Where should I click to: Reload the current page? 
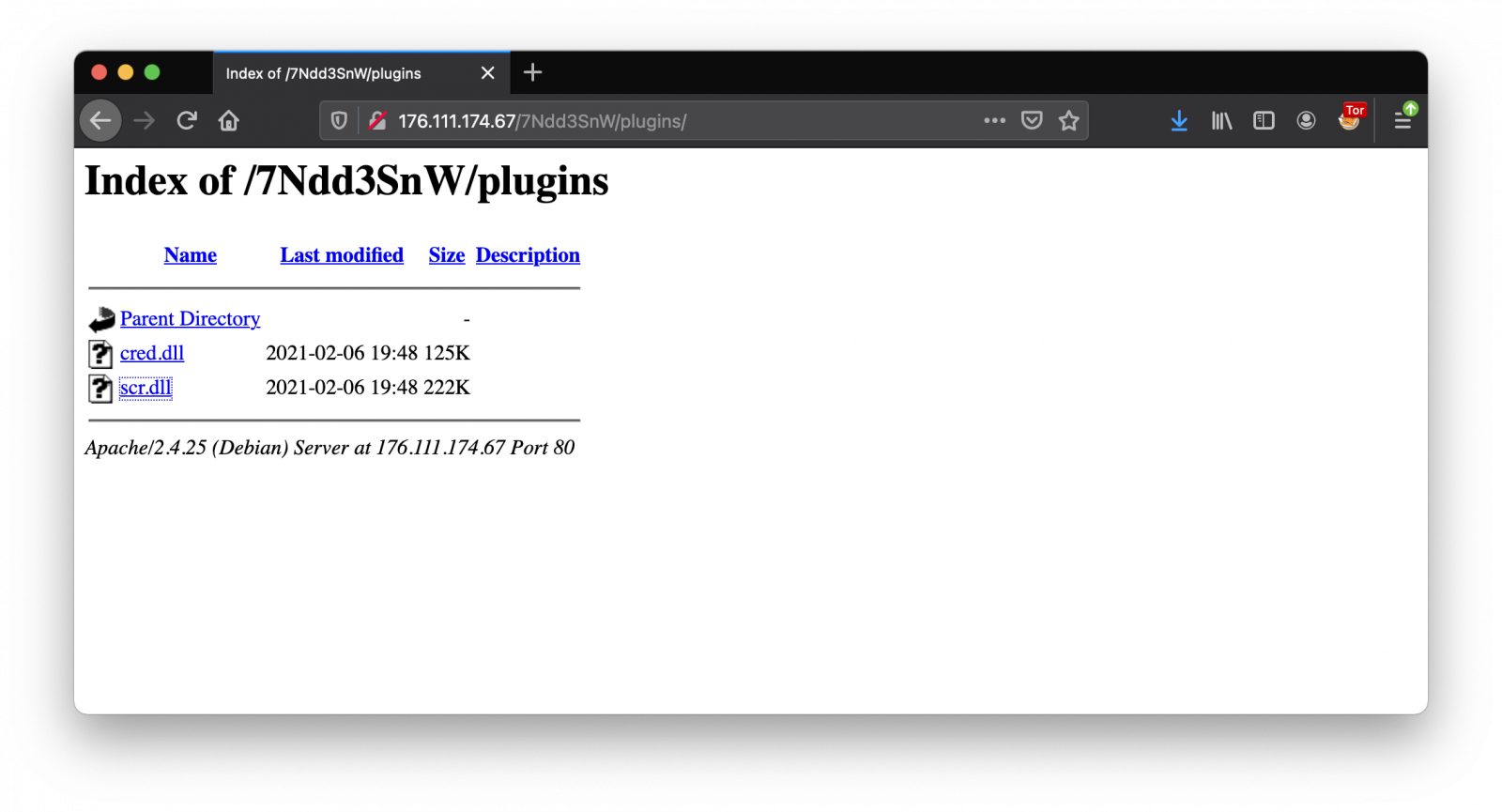[187, 121]
